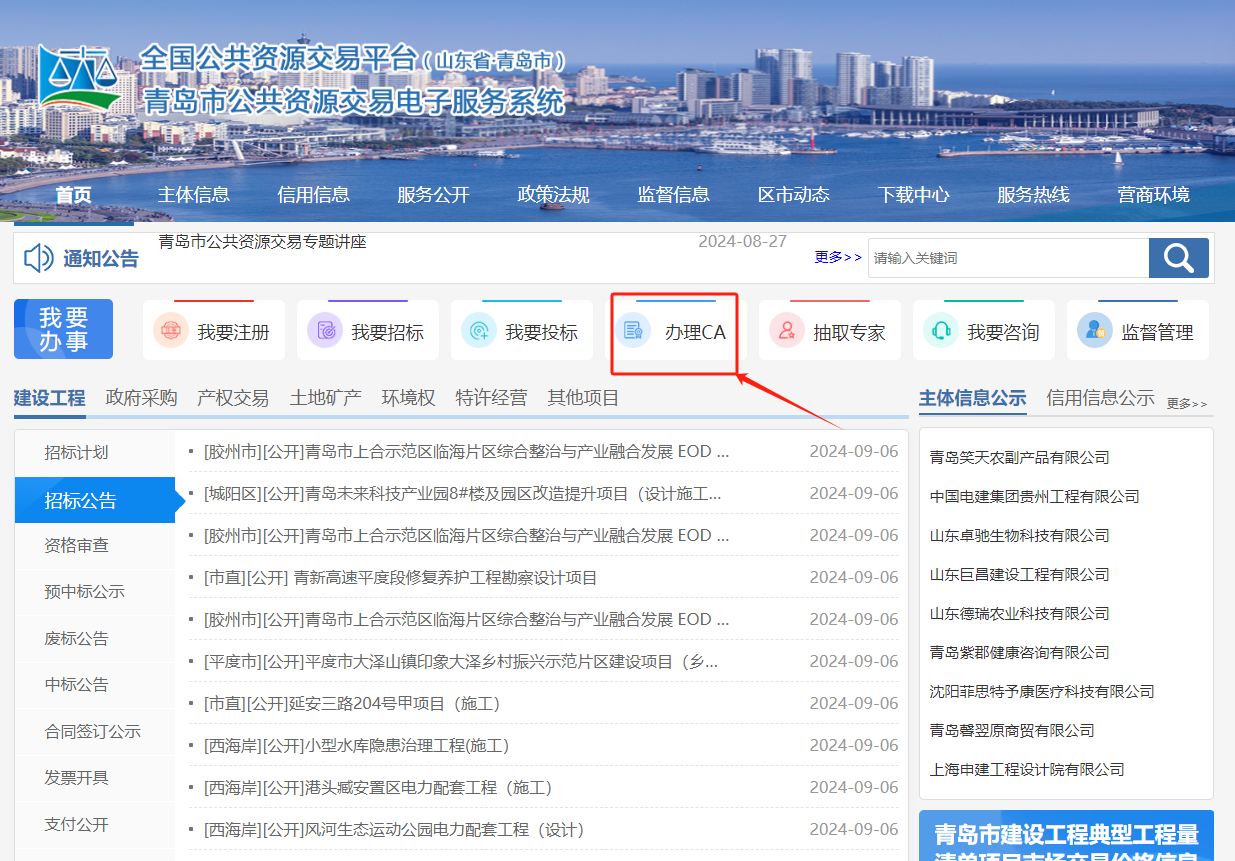Expand announcements with 更多>> link
This screenshot has height=861, width=1235.
click(837, 257)
